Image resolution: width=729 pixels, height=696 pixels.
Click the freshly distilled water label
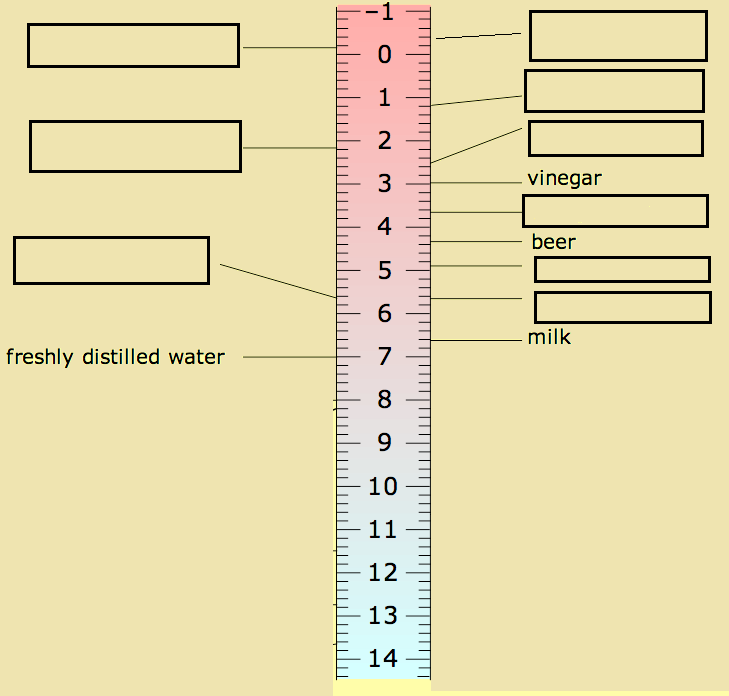[x=115, y=357]
